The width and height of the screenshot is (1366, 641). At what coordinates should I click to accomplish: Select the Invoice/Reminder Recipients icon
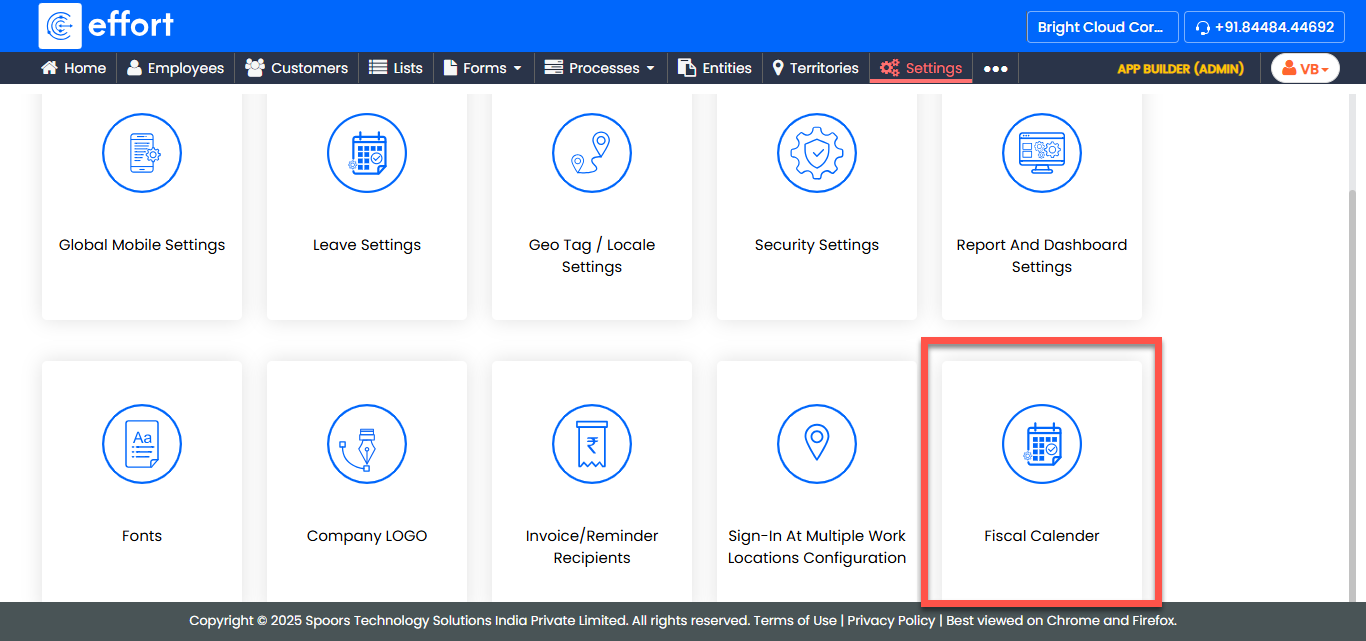(x=592, y=444)
